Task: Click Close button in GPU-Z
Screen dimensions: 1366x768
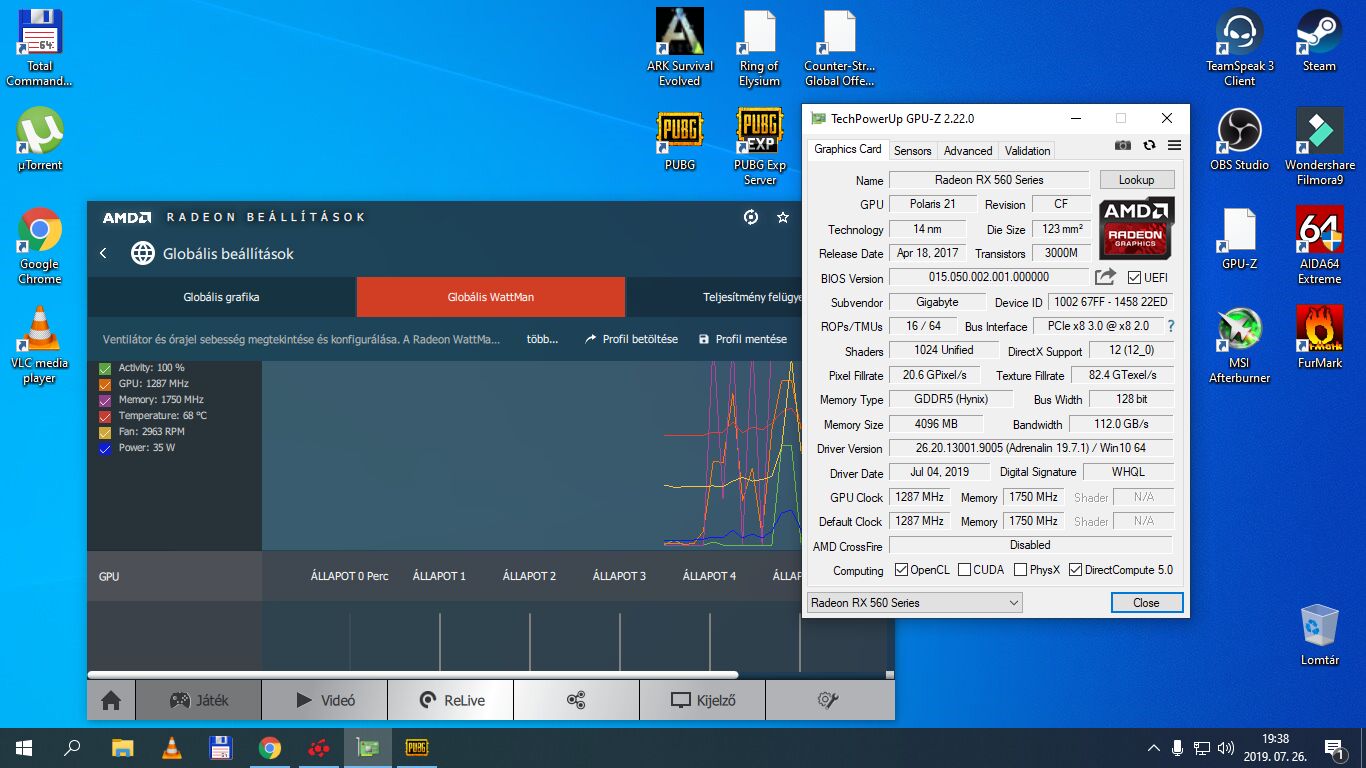Action: click(1147, 603)
